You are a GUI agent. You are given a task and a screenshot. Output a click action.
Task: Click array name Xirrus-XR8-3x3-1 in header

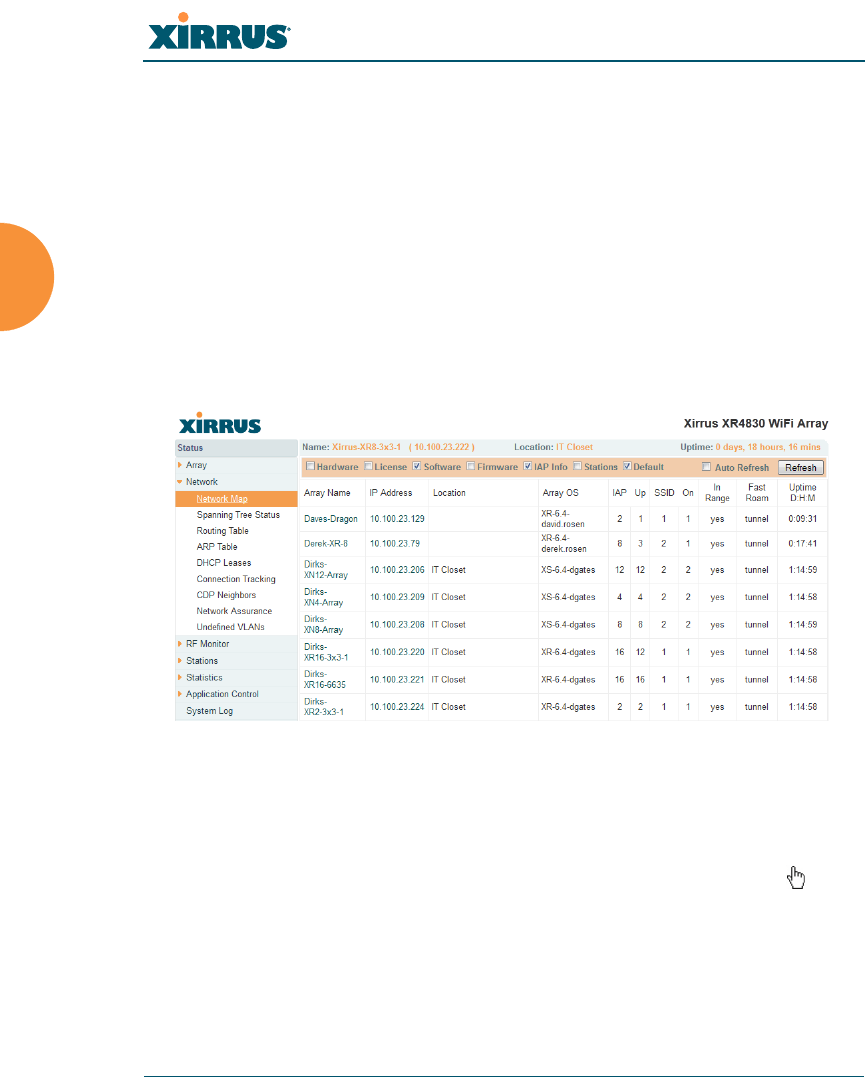click(x=366, y=447)
